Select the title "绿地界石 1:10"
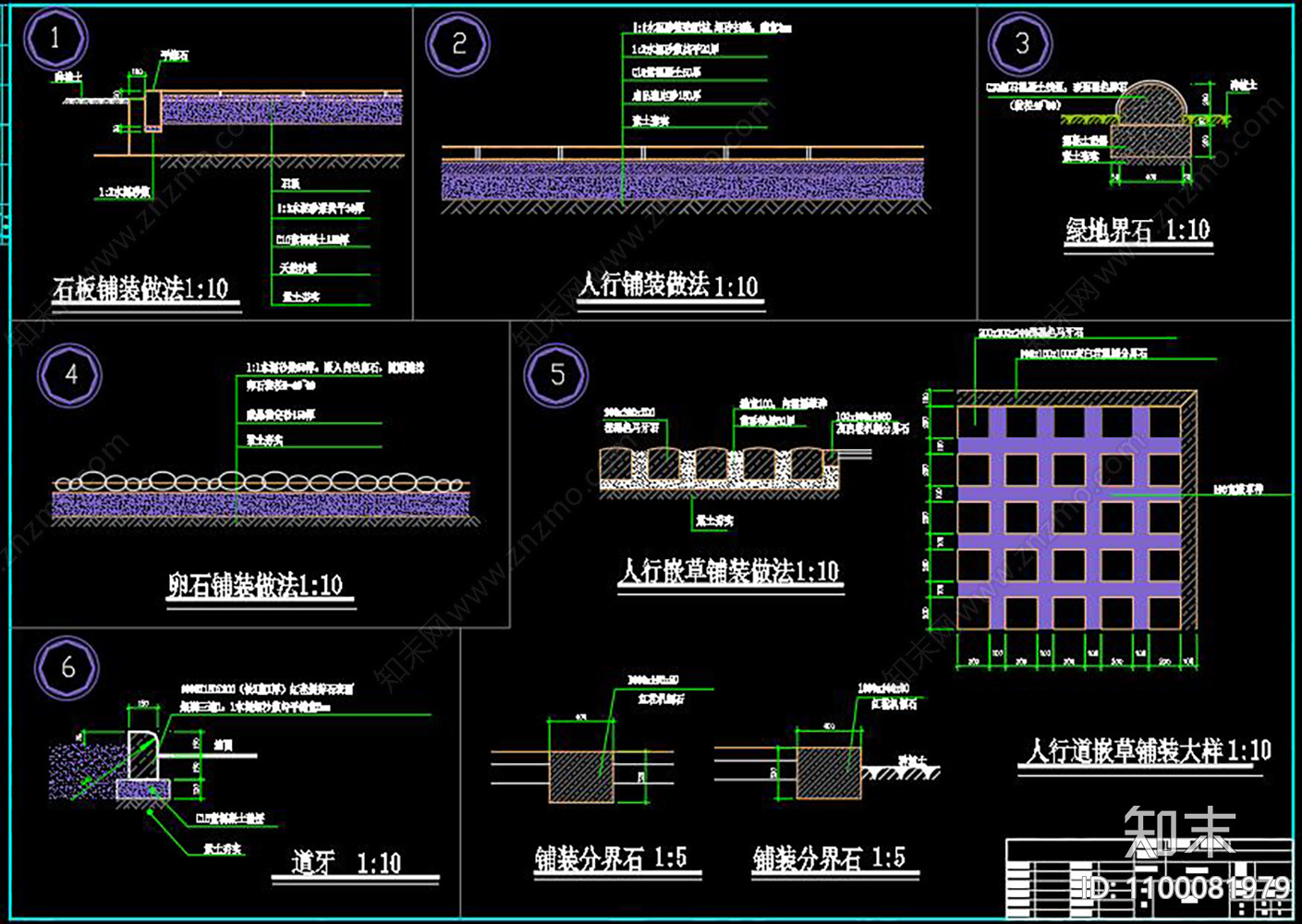Image resolution: width=1302 pixels, height=924 pixels. point(1138,229)
